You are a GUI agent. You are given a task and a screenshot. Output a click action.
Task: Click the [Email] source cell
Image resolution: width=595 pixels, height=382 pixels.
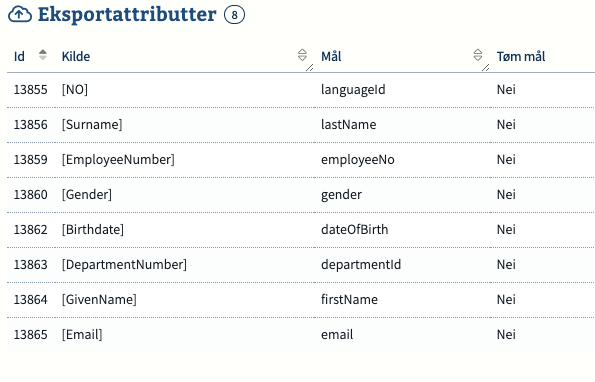[x=82, y=335]
